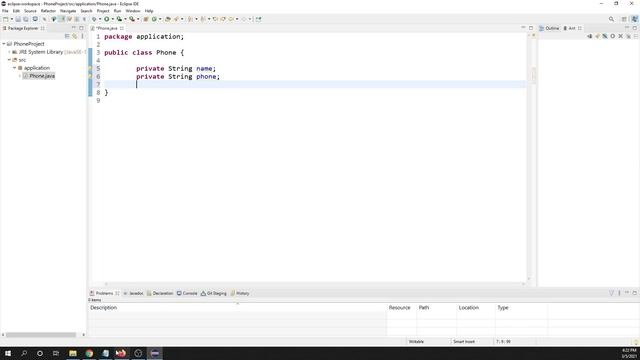
Task: Open File Explorer from taskbar
Action: 73,353
